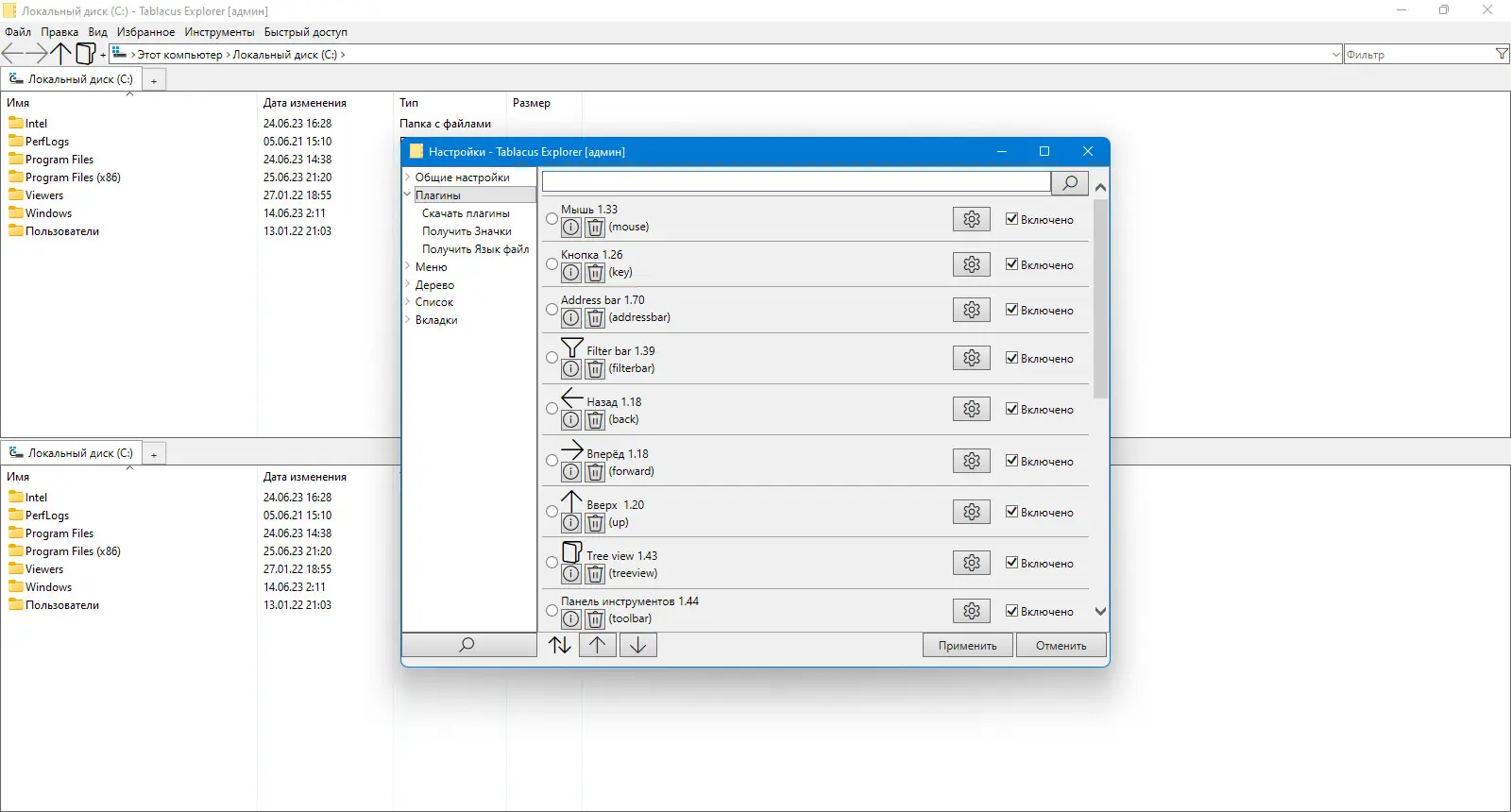Screen dimensions: 1511x812
Task: Delete the forward plugin with trash icon
Action: tap(595, 472)
